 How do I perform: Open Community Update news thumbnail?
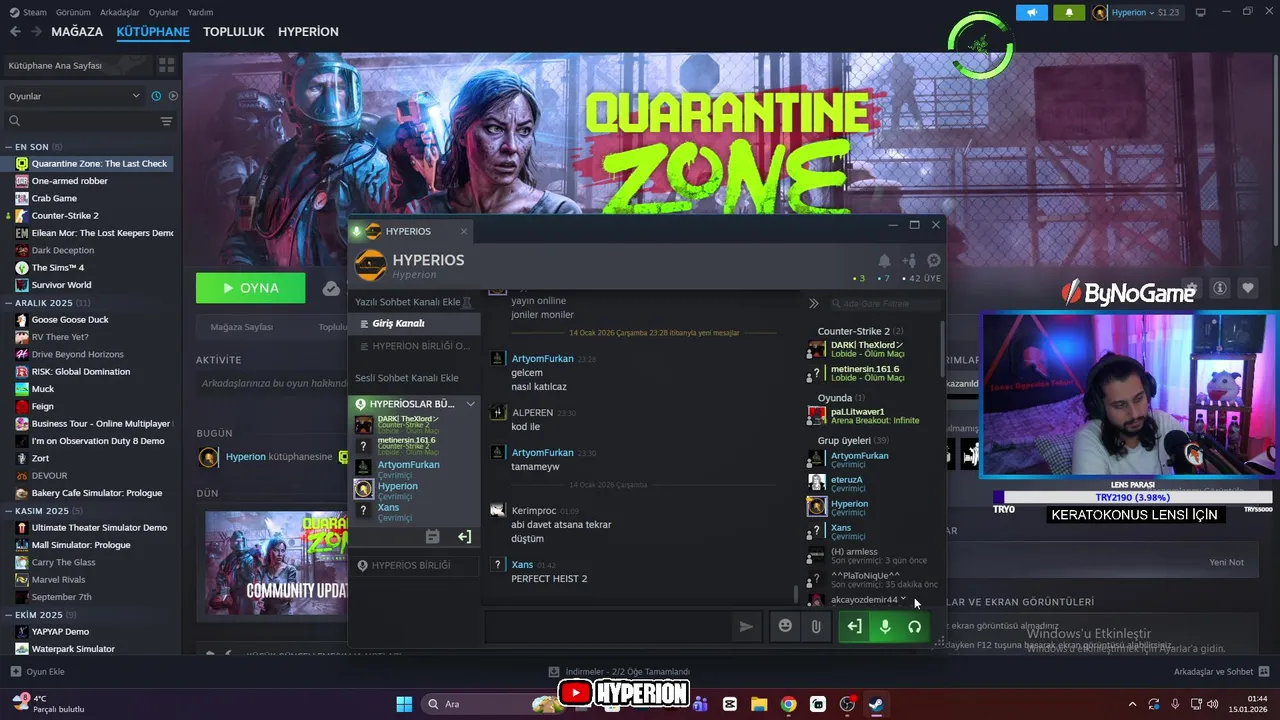(276, 563)
